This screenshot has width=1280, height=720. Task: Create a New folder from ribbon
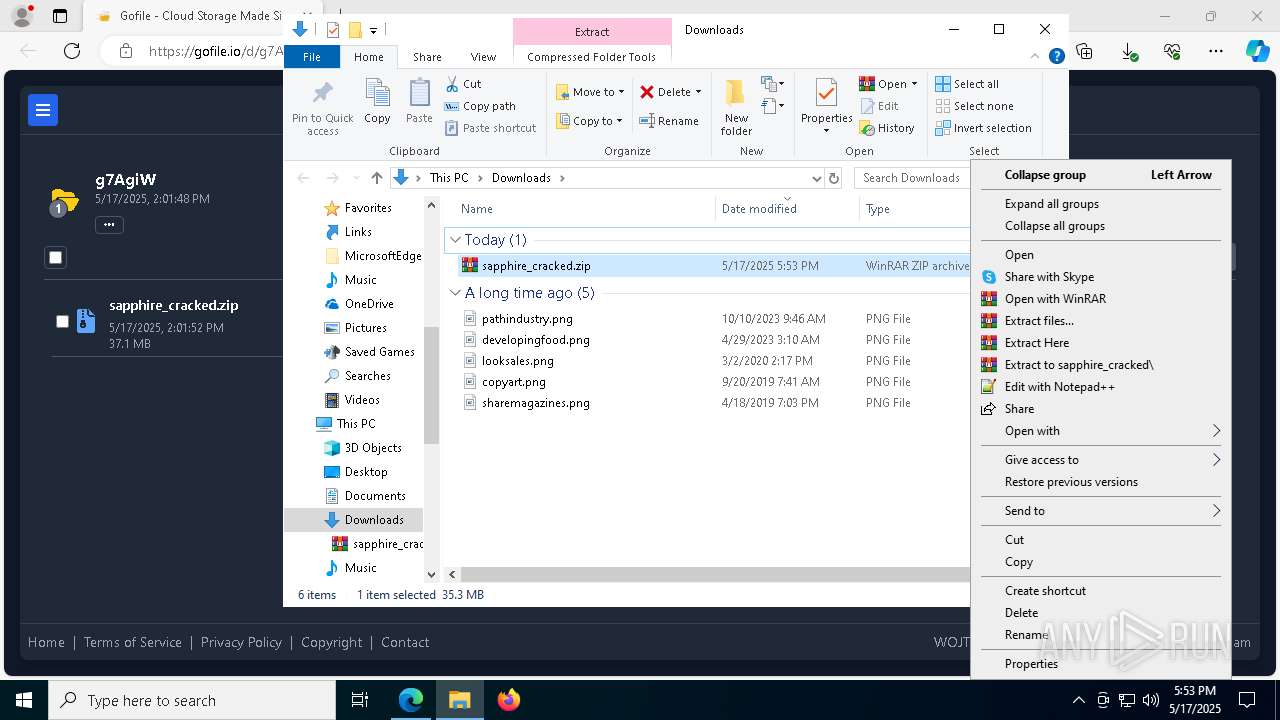736,107
